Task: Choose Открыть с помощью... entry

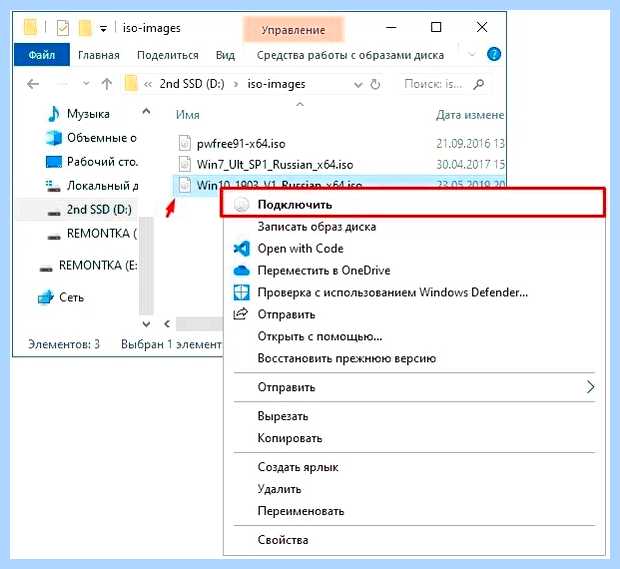Action: tap(413, 336)
